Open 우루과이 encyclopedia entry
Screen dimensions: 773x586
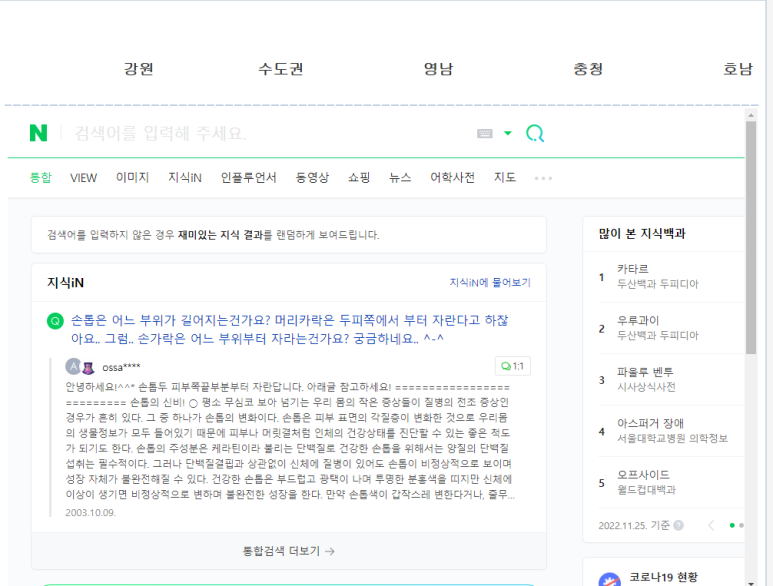tap(638, 320)
